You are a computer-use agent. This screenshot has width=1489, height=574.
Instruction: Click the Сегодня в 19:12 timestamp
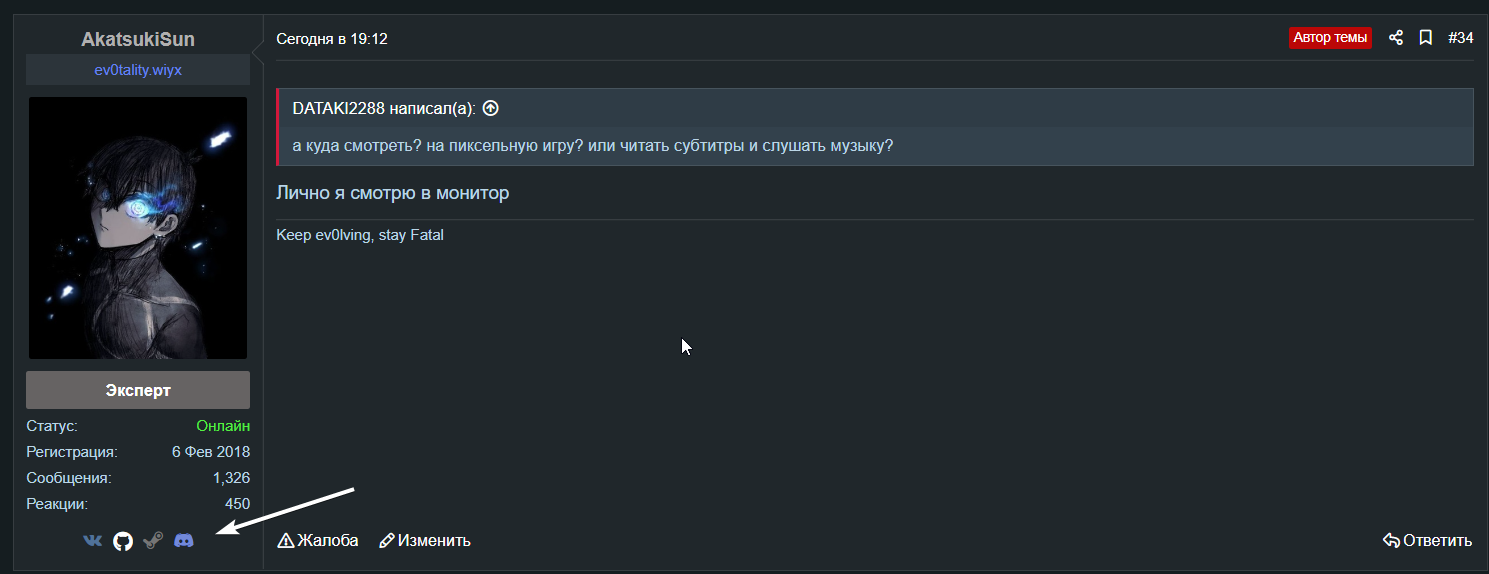pos(332,39)
